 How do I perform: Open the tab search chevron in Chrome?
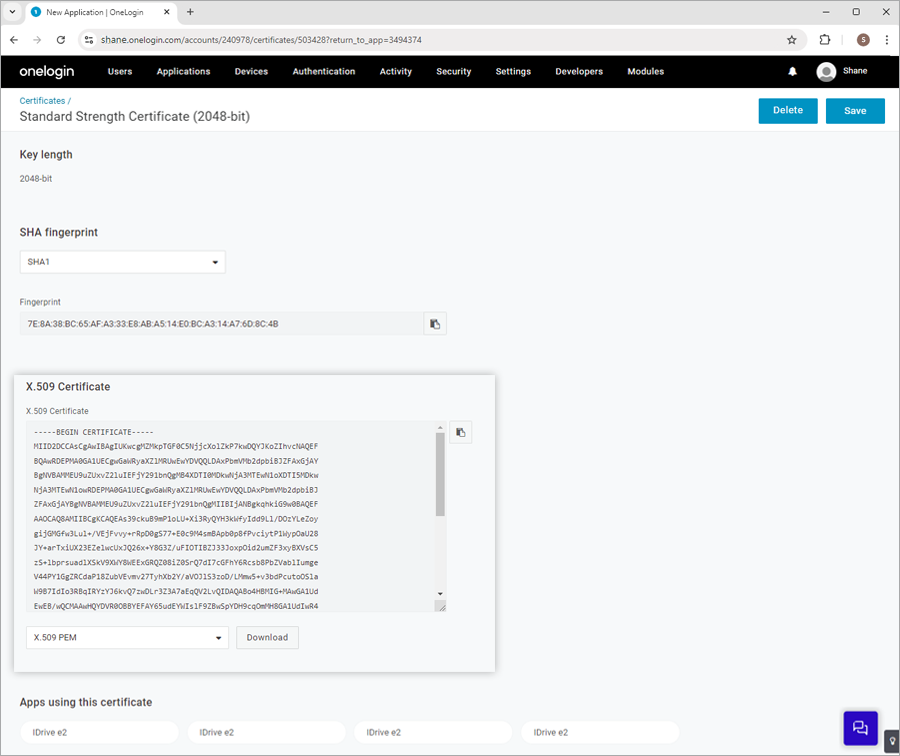point(12,11)
